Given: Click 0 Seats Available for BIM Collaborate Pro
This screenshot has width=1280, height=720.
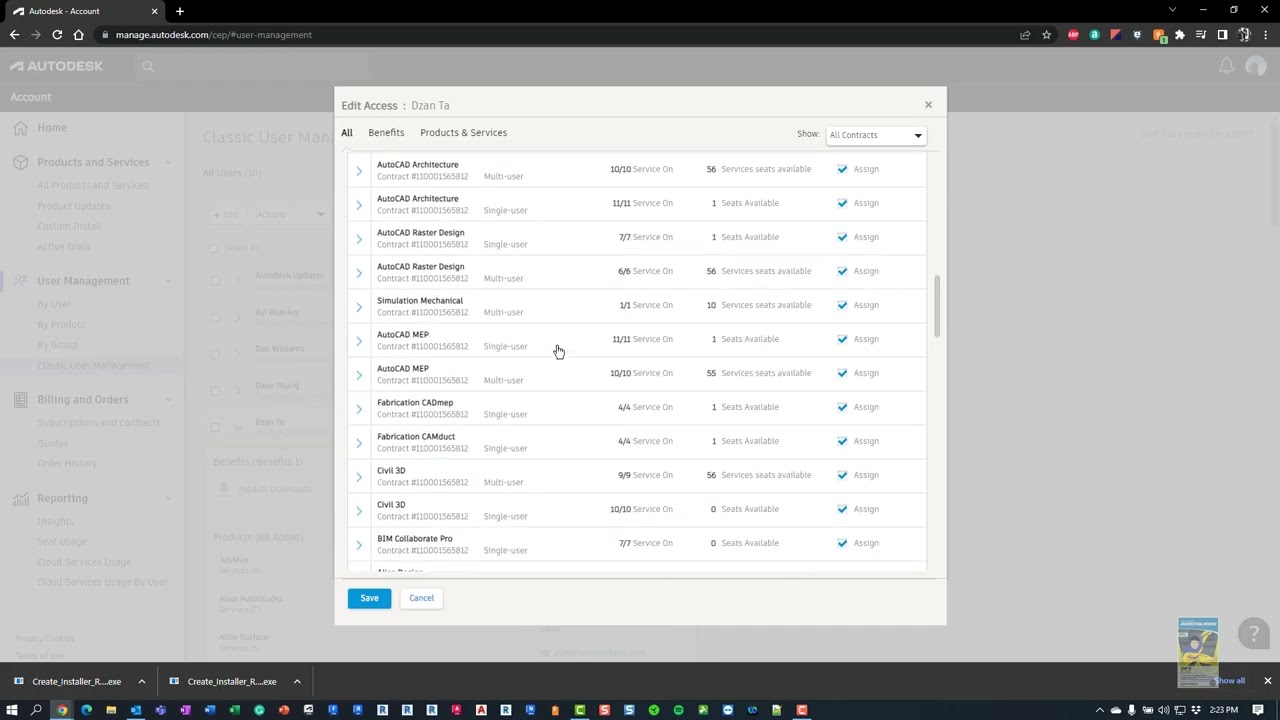Looking at the screenshot, I should point(744,543).
